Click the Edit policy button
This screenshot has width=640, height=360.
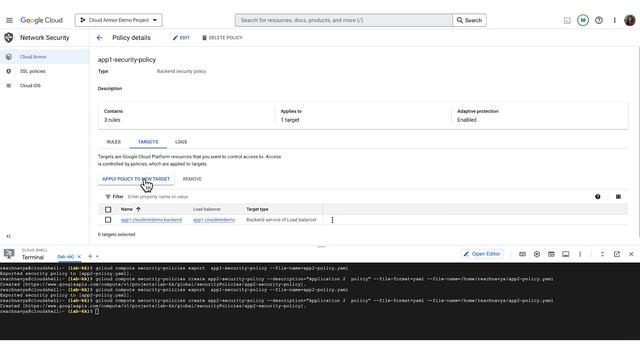181,38
